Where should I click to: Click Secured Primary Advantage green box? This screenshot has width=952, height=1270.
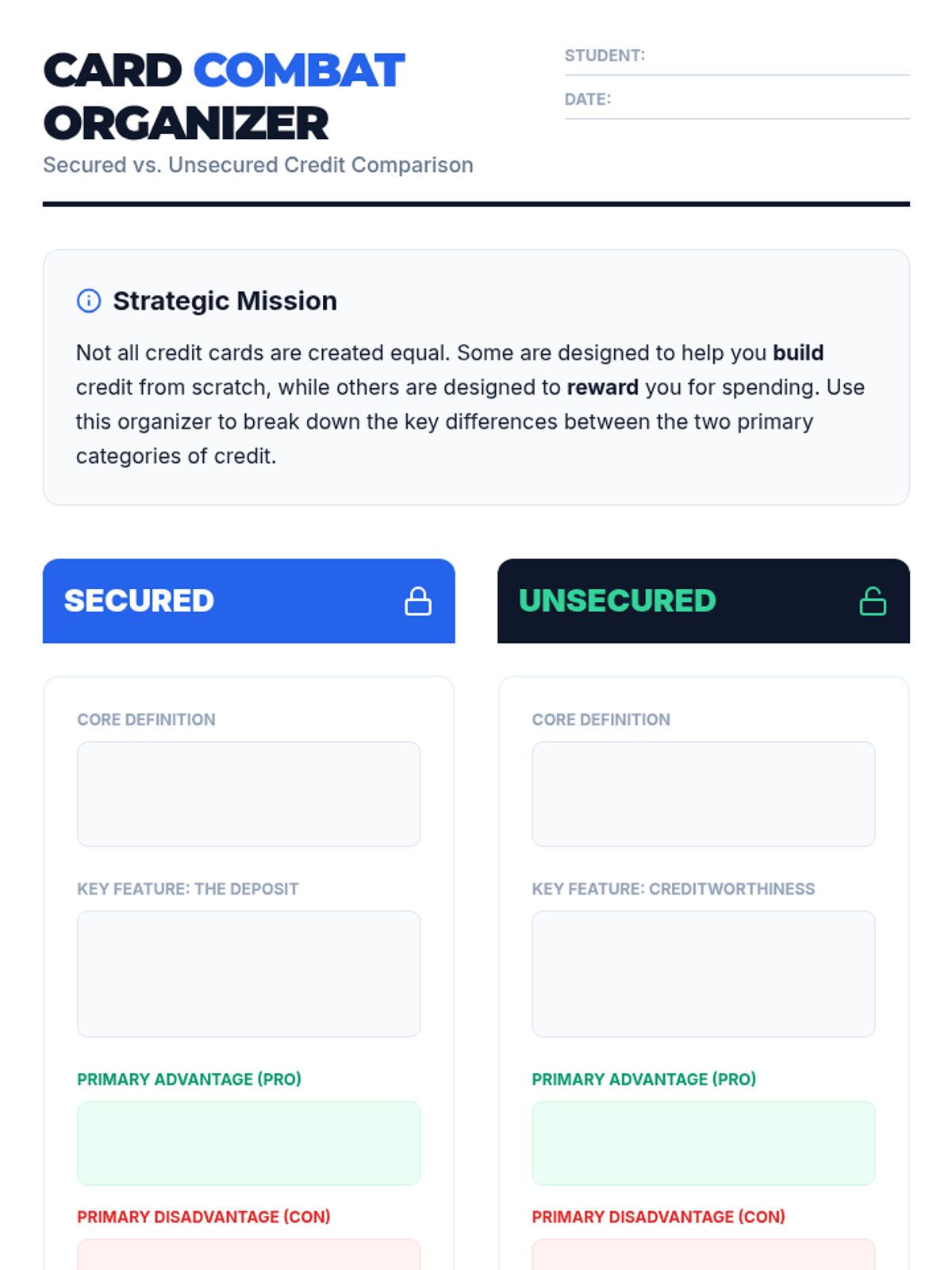pos(248,1143)
